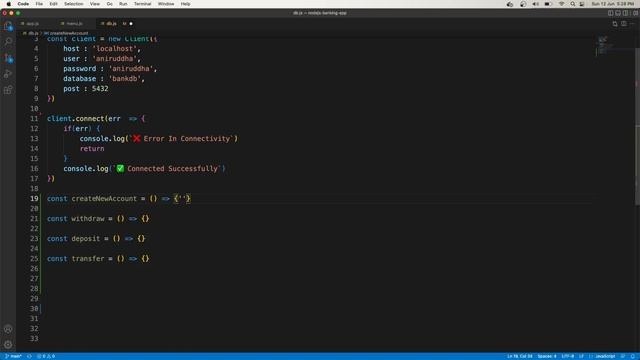Open the editor More Actions ellipsis

632,24
